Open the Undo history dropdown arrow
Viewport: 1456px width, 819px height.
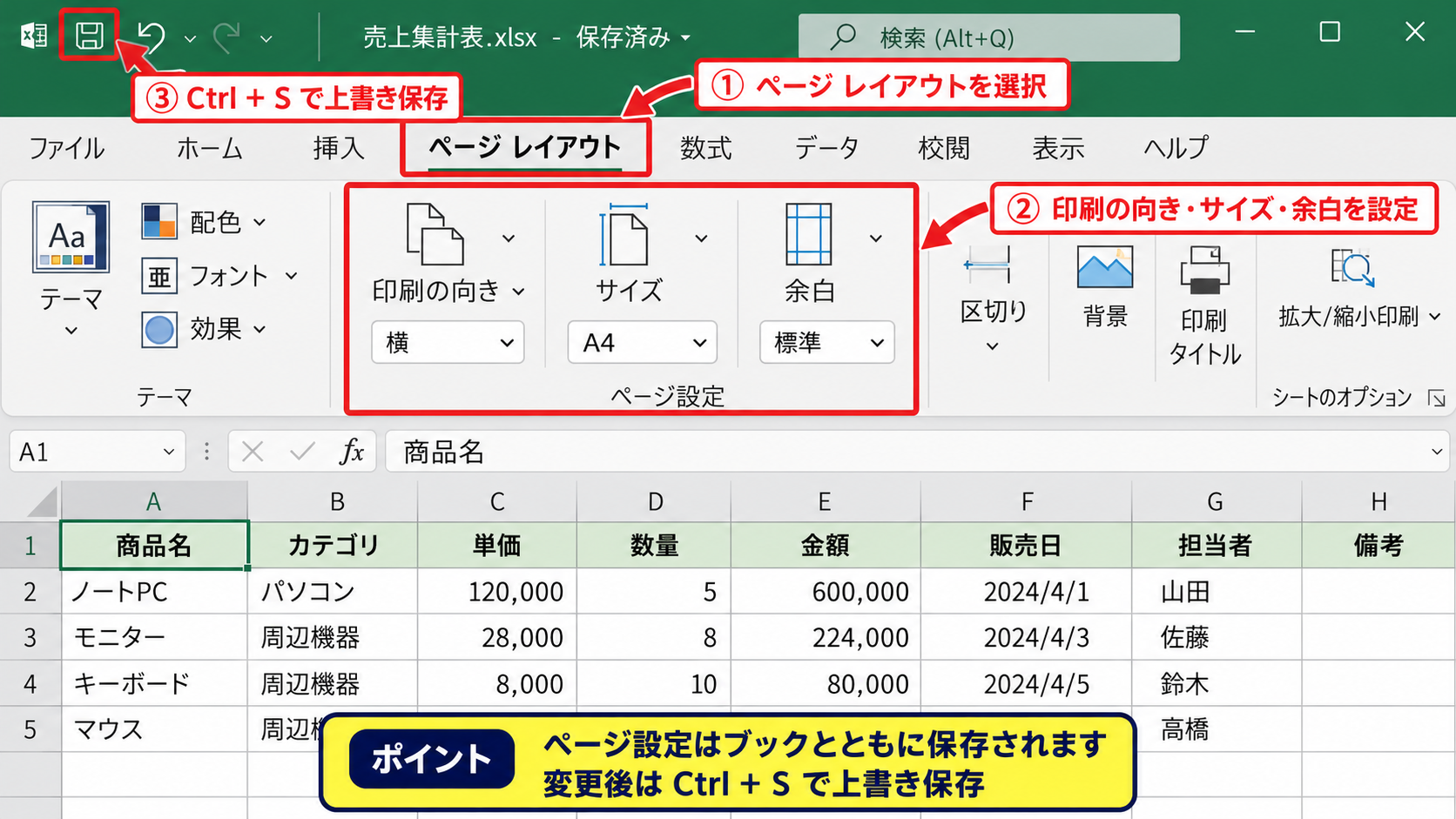(x=190, y=39)
